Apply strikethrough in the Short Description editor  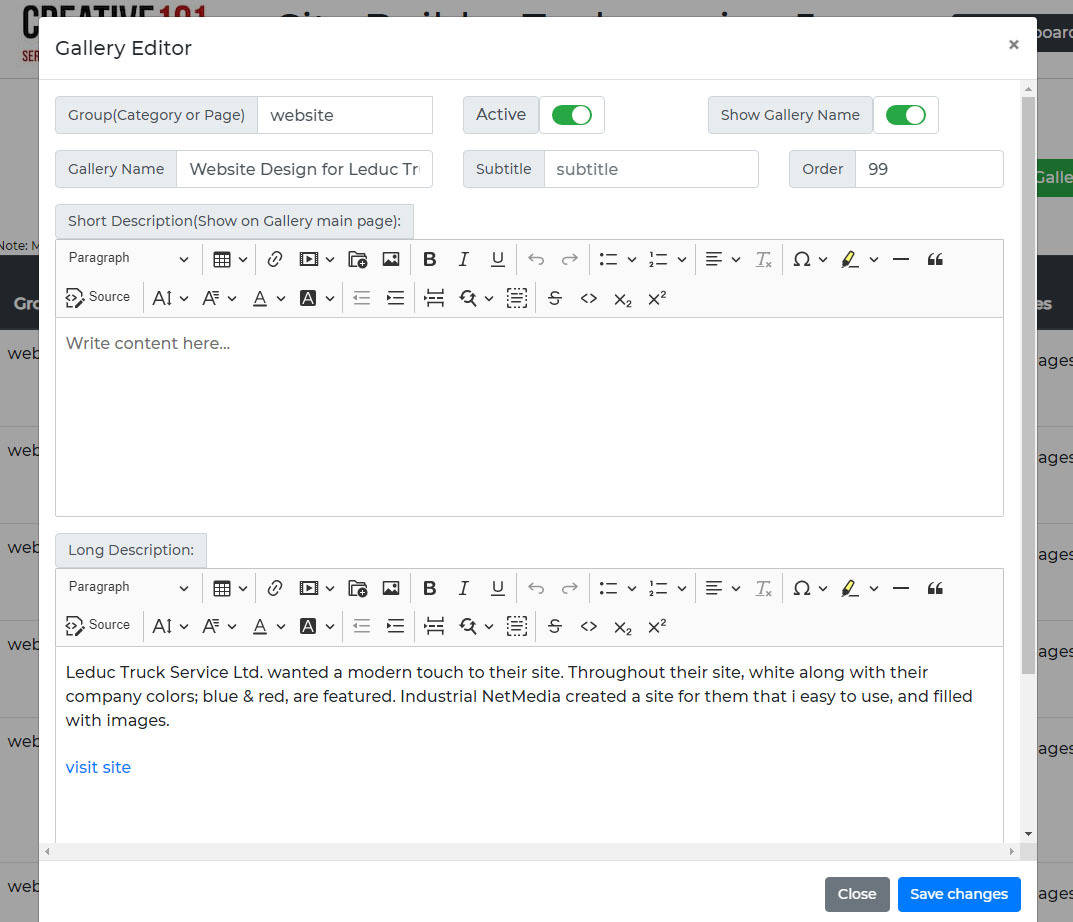555,298
